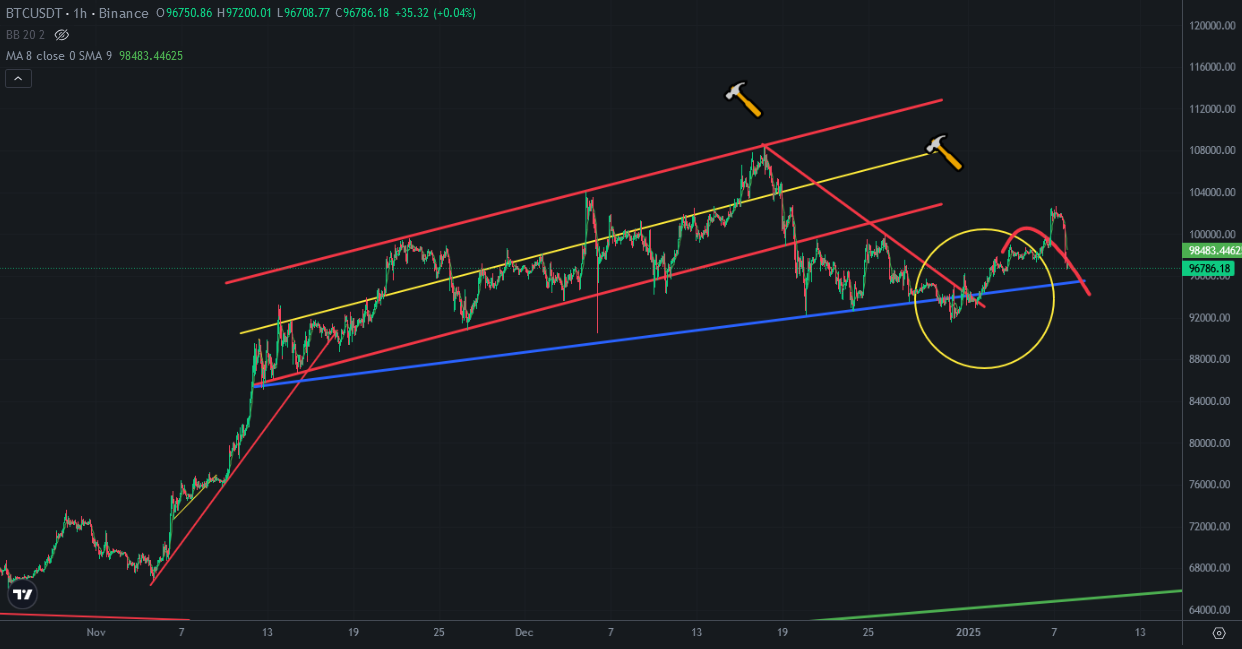Click the 112000.00 price axis label
The image size is (1242, 649).
(x=1212, y=109)
